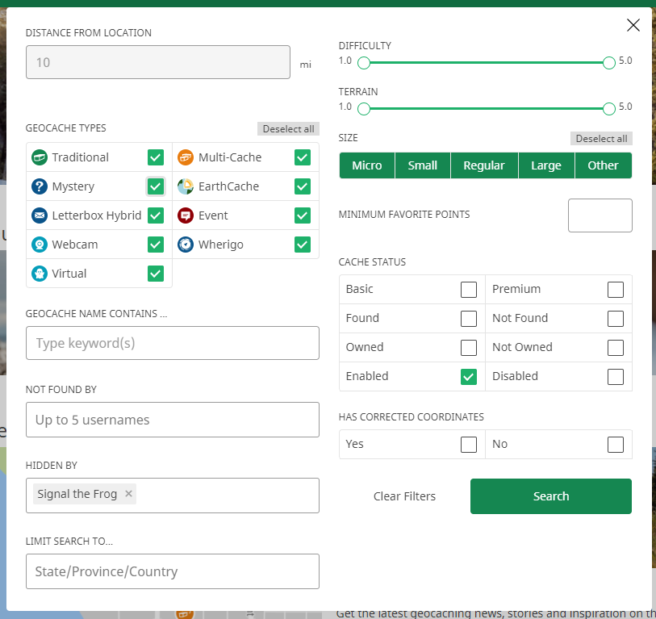The width and height of the screenshot is (656, 619).
Task: Click the Mystery cache question mark icon
Action: (39, 186)
